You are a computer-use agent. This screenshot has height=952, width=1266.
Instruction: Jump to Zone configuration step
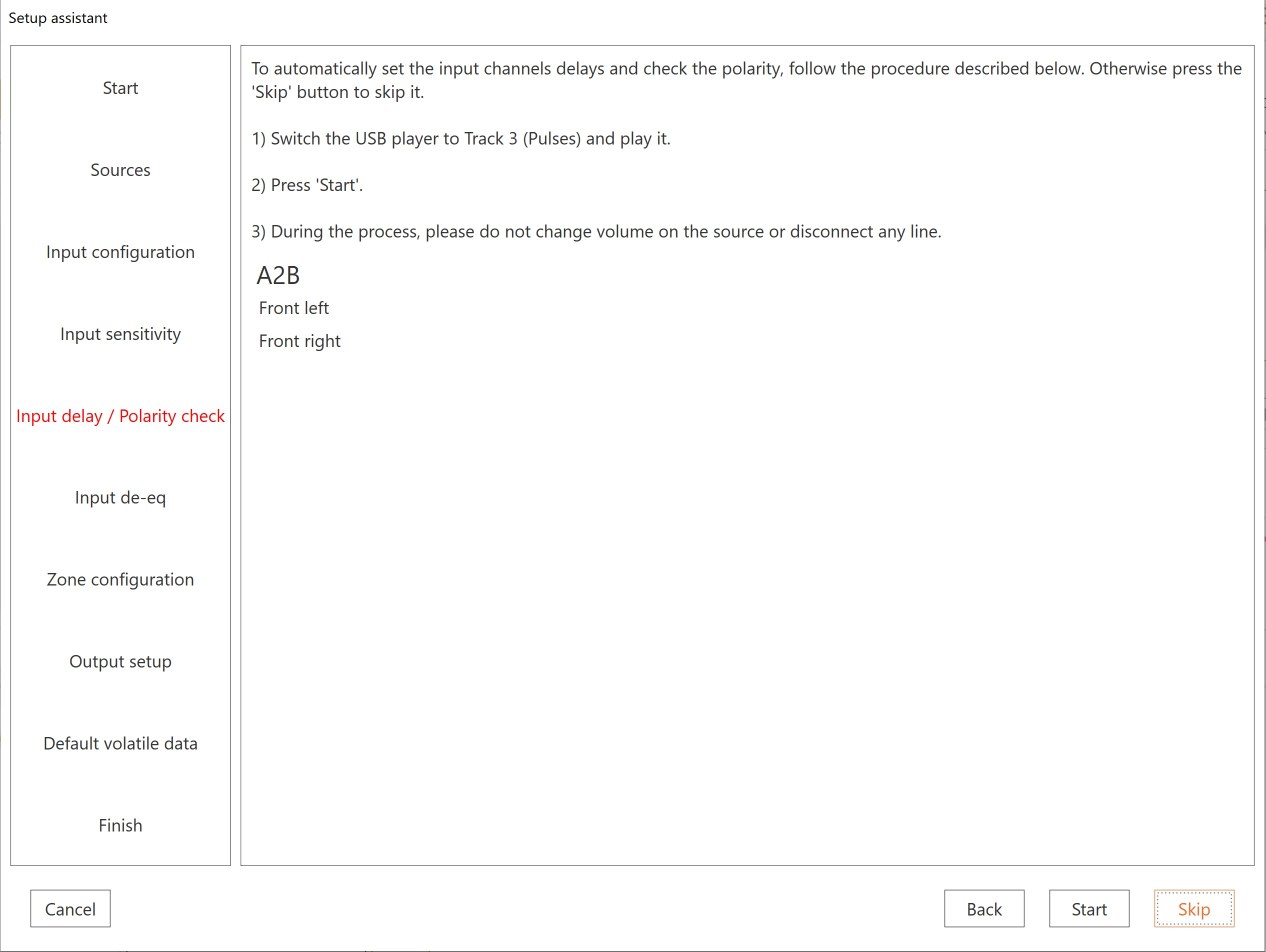120,579
